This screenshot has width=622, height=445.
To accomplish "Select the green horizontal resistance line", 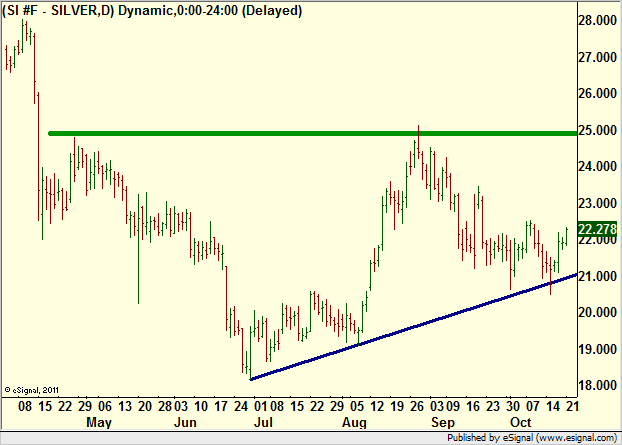I will tap(313, 134).
